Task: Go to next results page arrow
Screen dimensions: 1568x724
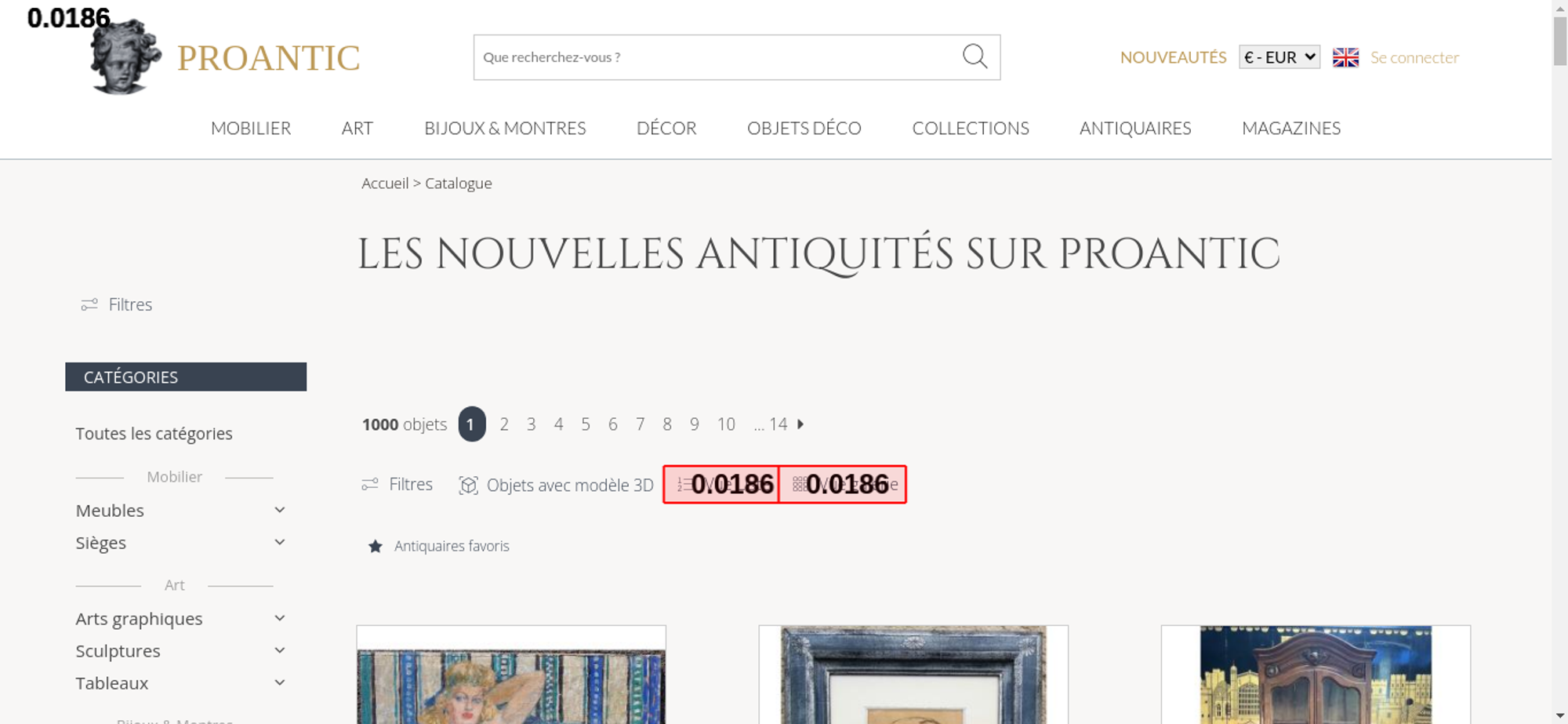Action: click(800, 424)
